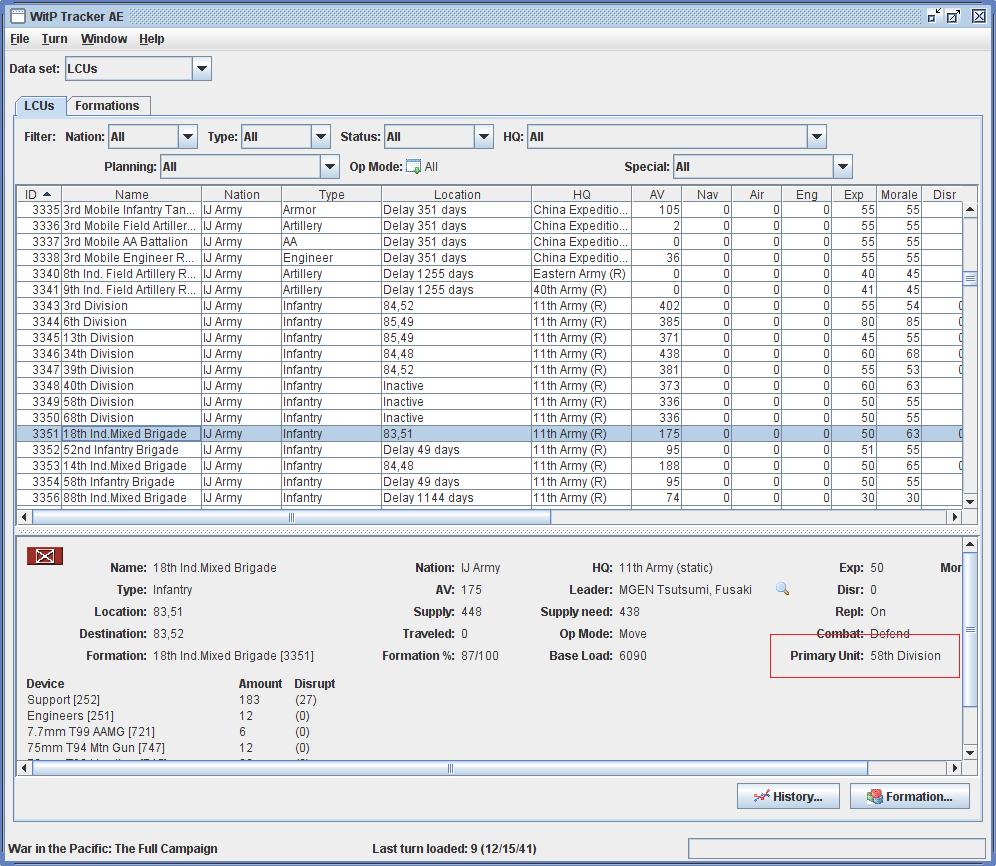Viewport: 996px width, 866px height.
Task: Click the History button
Action: click(x=788, y=796)
